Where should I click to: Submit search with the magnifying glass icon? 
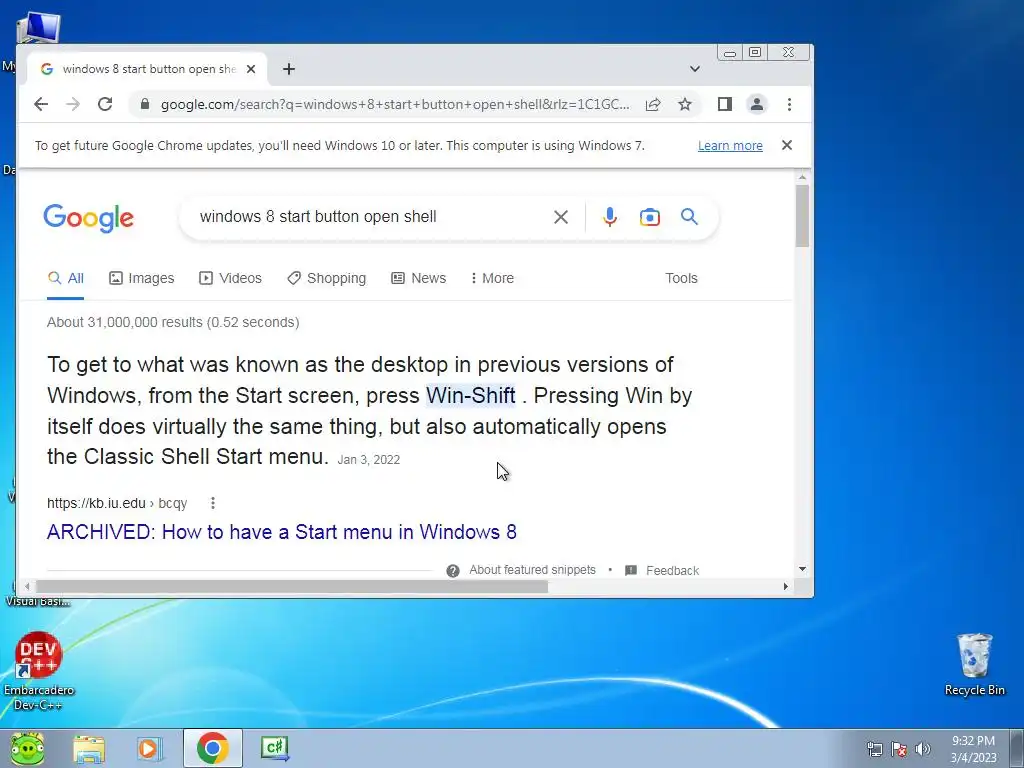(689, 216)
